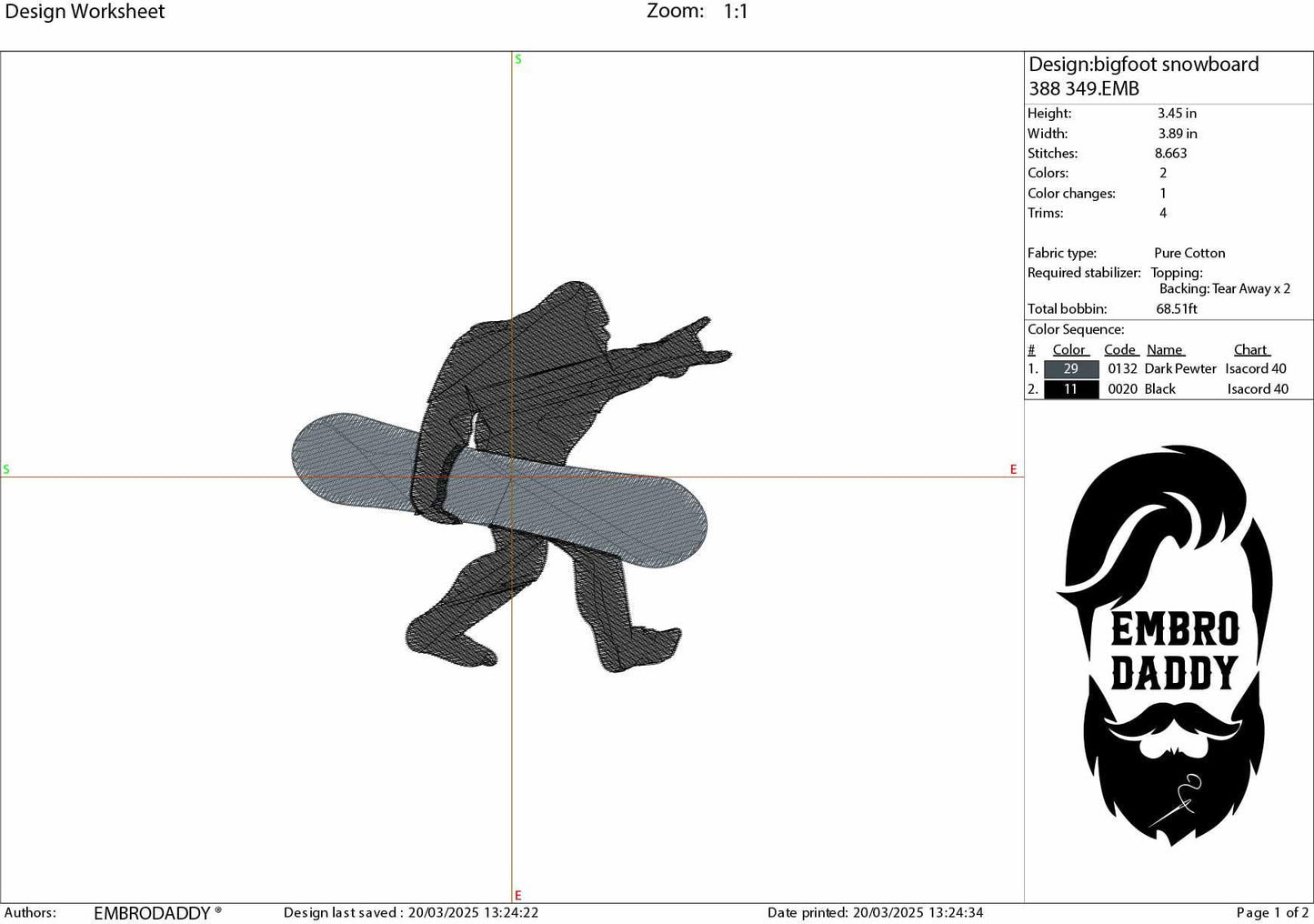The height and width of the screenshot is (924, 1314).
Task: Click the 'Colors:' label
Action: point(1048,173)
